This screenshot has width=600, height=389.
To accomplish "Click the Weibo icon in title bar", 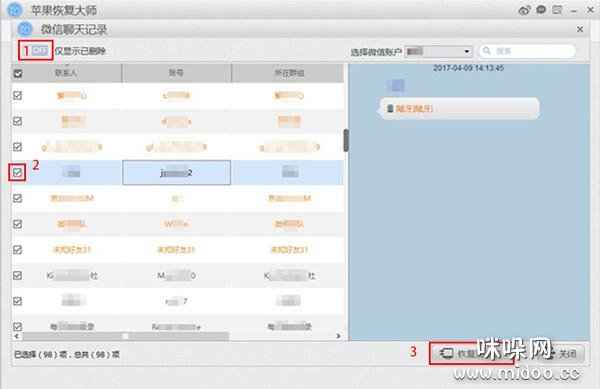I will click(x=524, y=10).
